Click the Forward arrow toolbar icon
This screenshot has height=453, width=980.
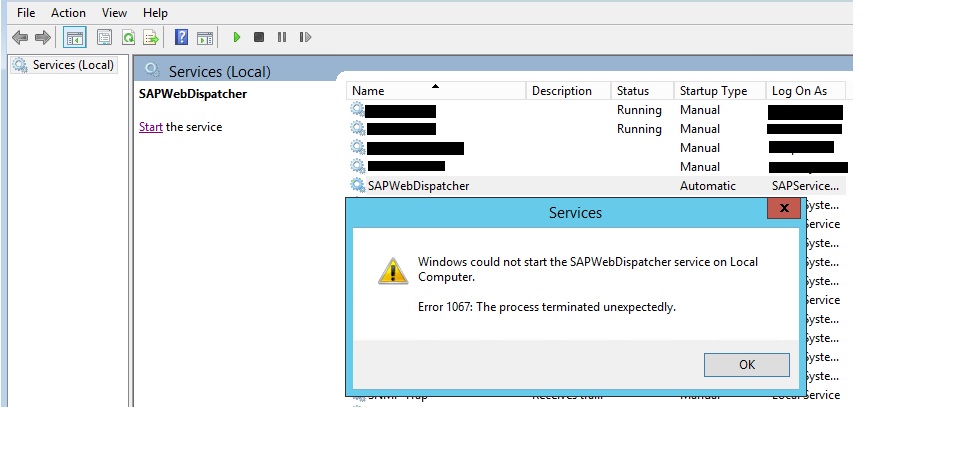point(42,37)
